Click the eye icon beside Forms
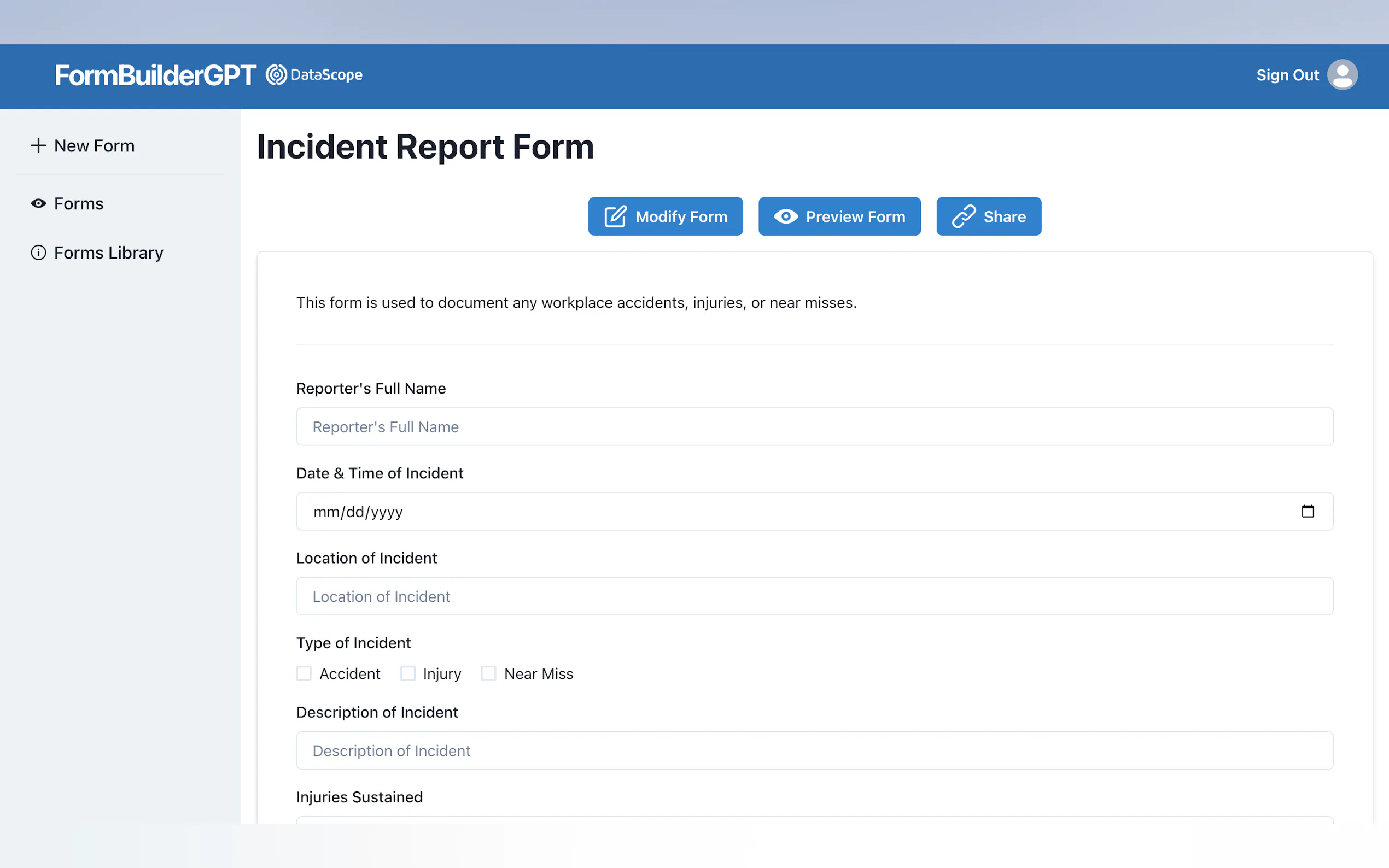The image size is (1389, 868). [38, 203]
